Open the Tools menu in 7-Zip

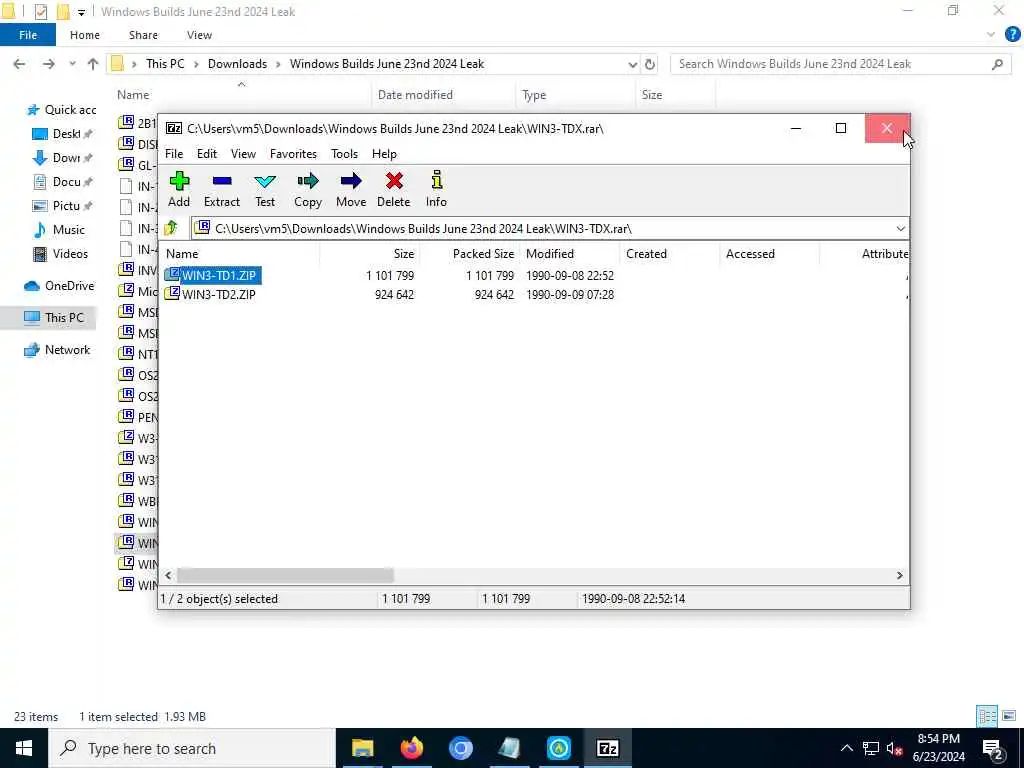344,153
